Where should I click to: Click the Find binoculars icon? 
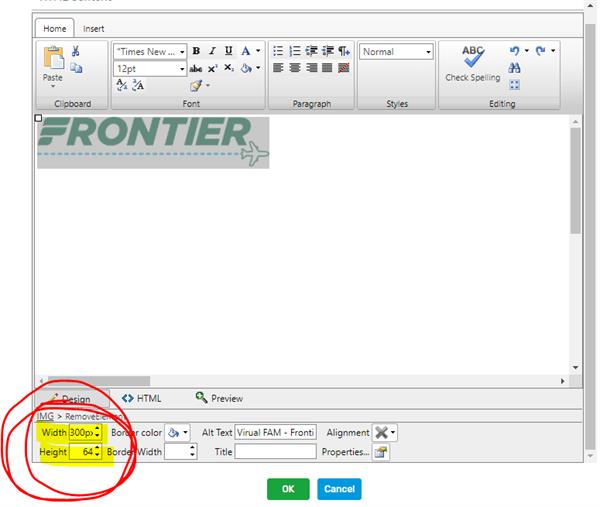pyautogui.click(x=514, y=68)
